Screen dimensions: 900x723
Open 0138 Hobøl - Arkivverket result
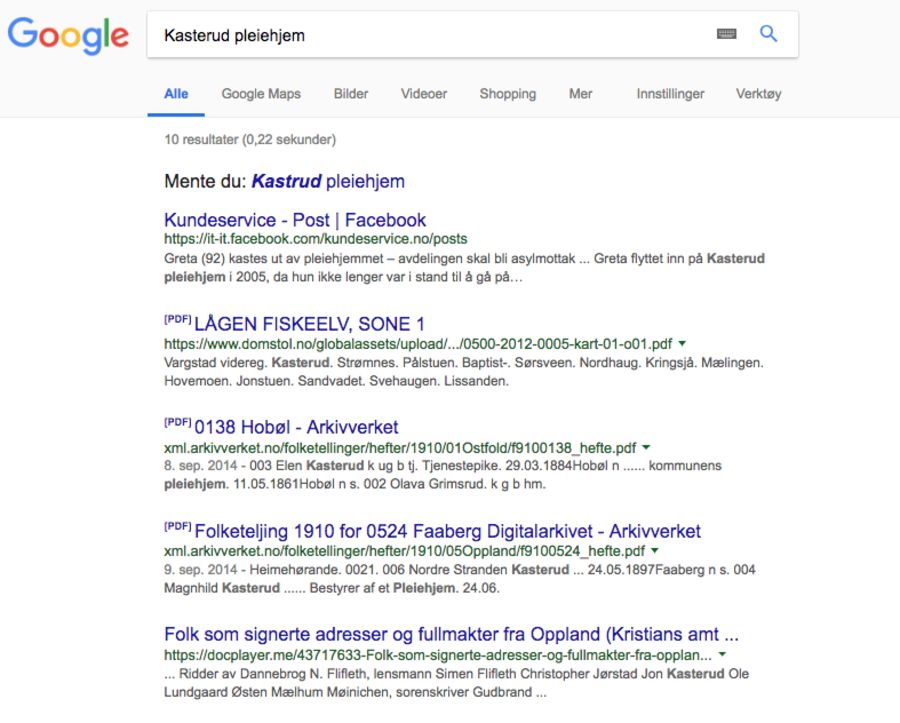(296, 427)
